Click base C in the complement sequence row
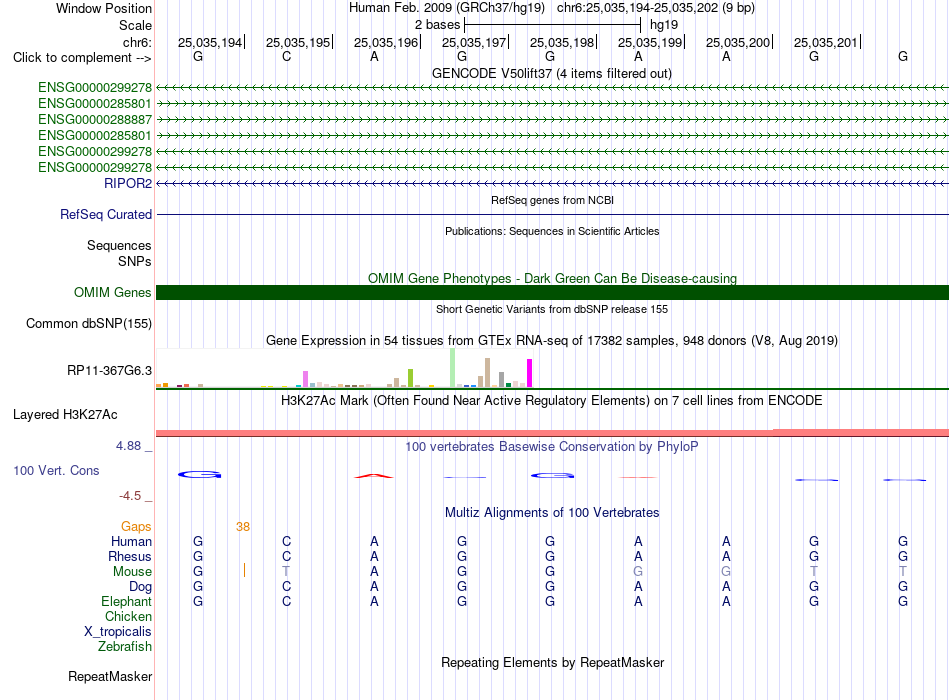950x700 pixels. click(287, 56)
